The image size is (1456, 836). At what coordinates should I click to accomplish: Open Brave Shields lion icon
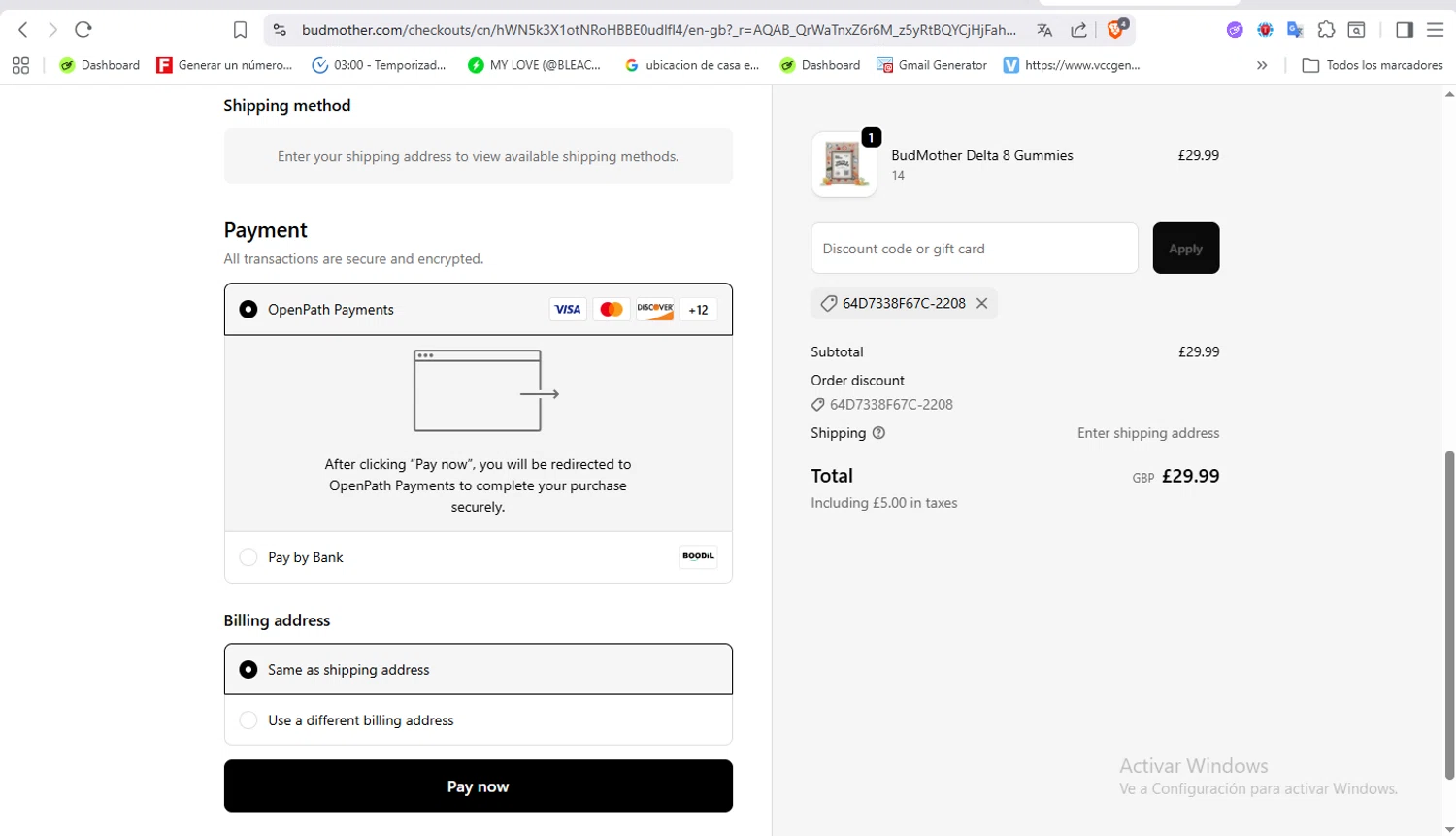pyautogui.click(x=1116, y=29)
